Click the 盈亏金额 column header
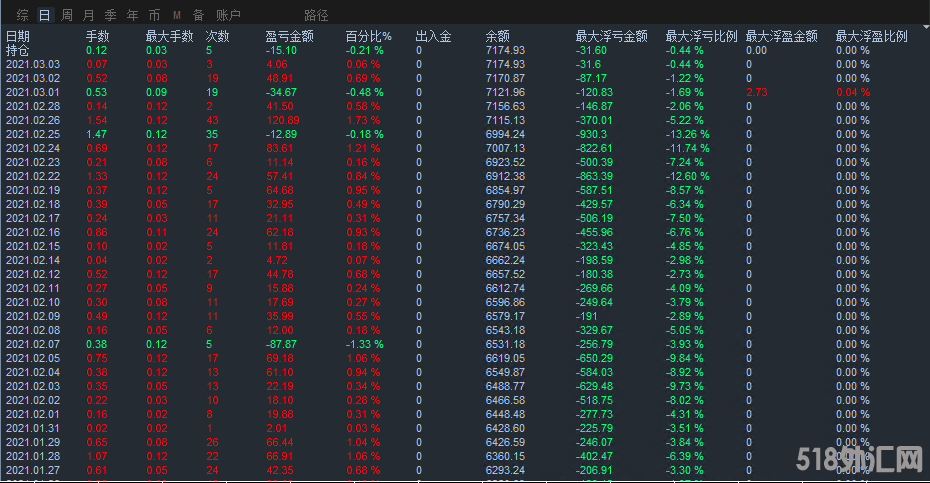This screenshot has width=930, height=483. tap(289, 36)
